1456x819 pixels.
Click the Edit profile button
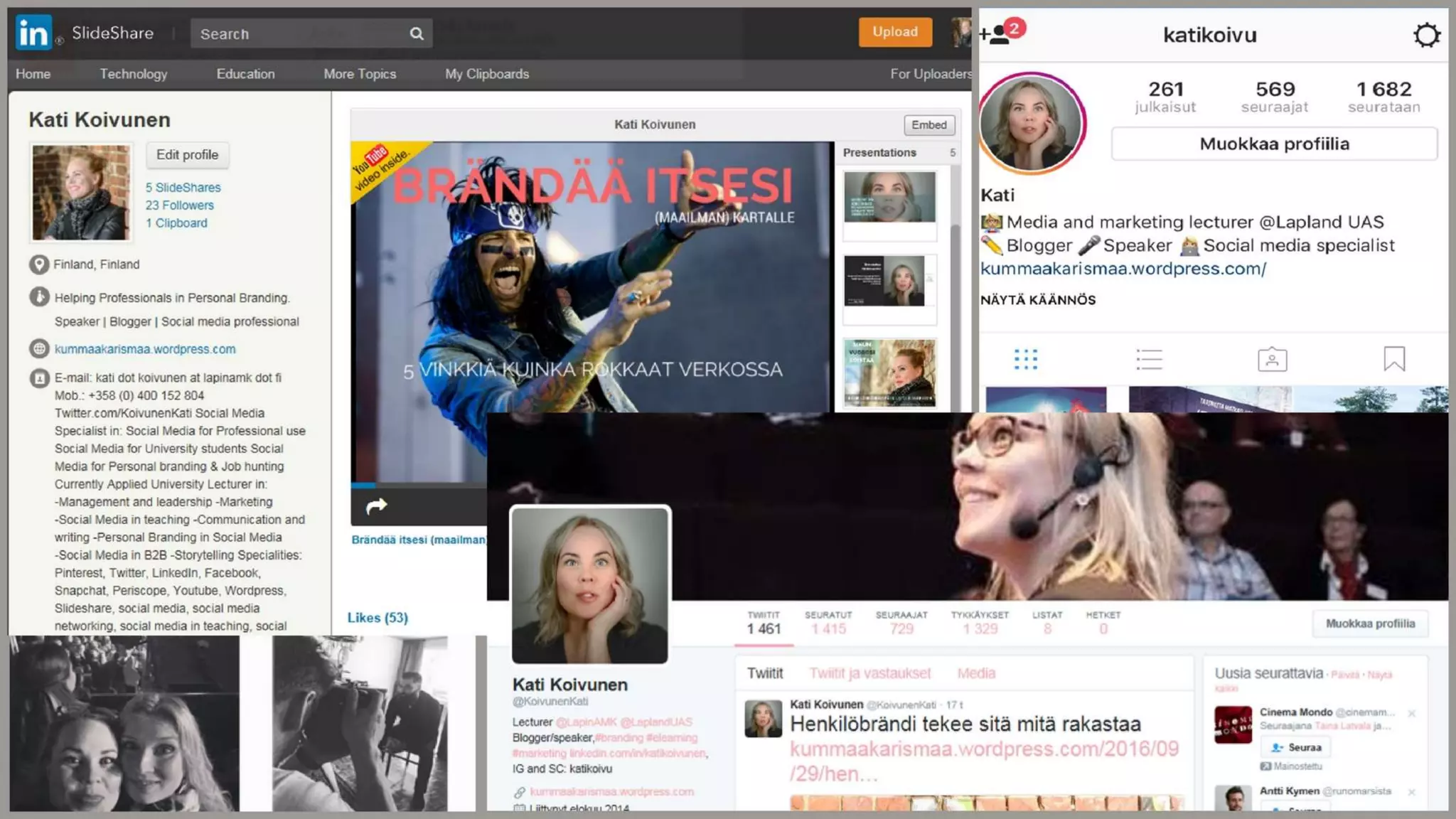(x=187, y=155)
